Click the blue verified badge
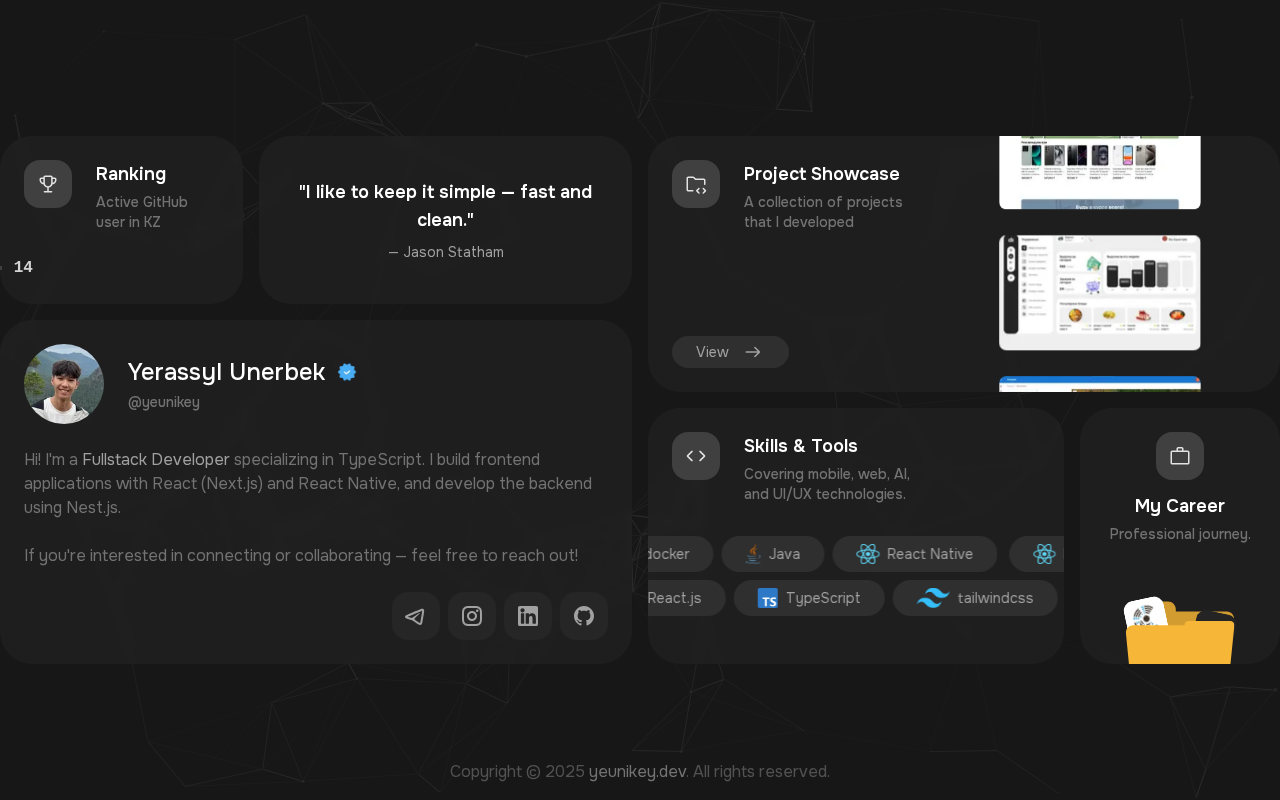 click(347, 372)
